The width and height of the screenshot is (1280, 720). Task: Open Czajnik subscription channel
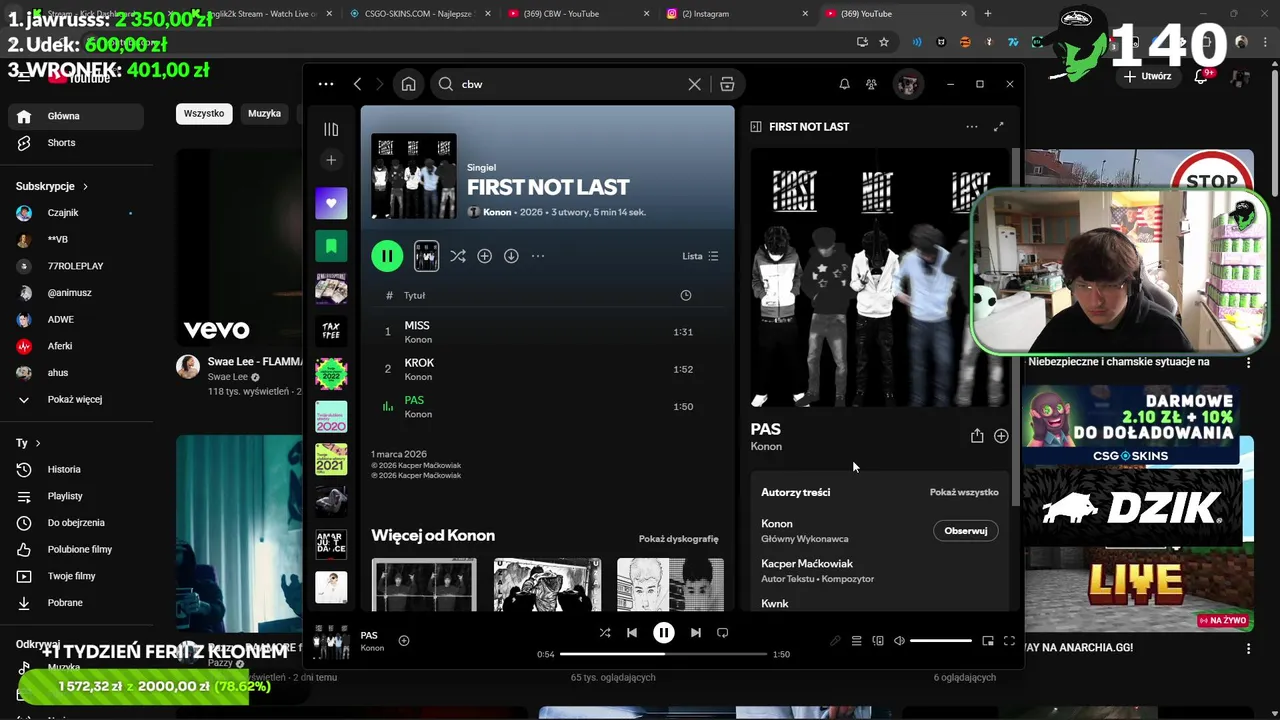pyautogui.click(x=76, y=213)
